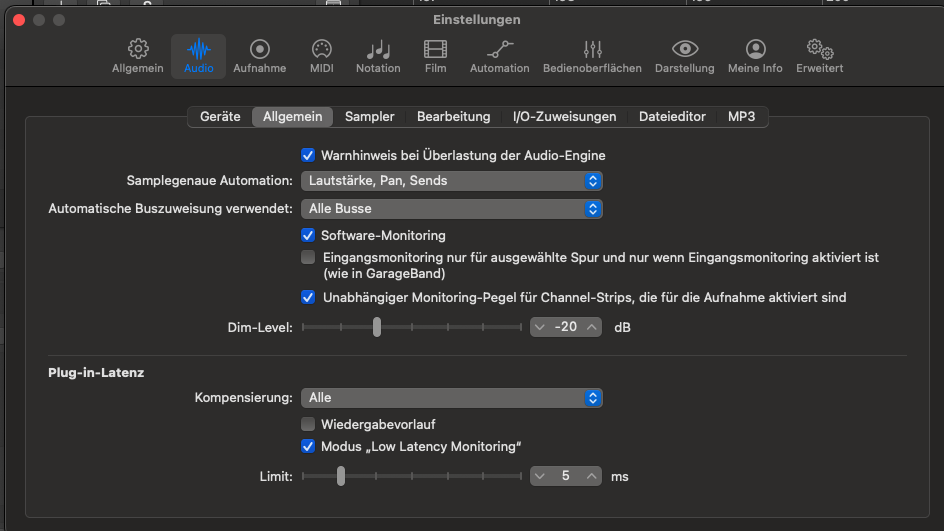Enable the Wiedergabevorlauf checkbox
The image size is (944, 531).
coord(308,424)
